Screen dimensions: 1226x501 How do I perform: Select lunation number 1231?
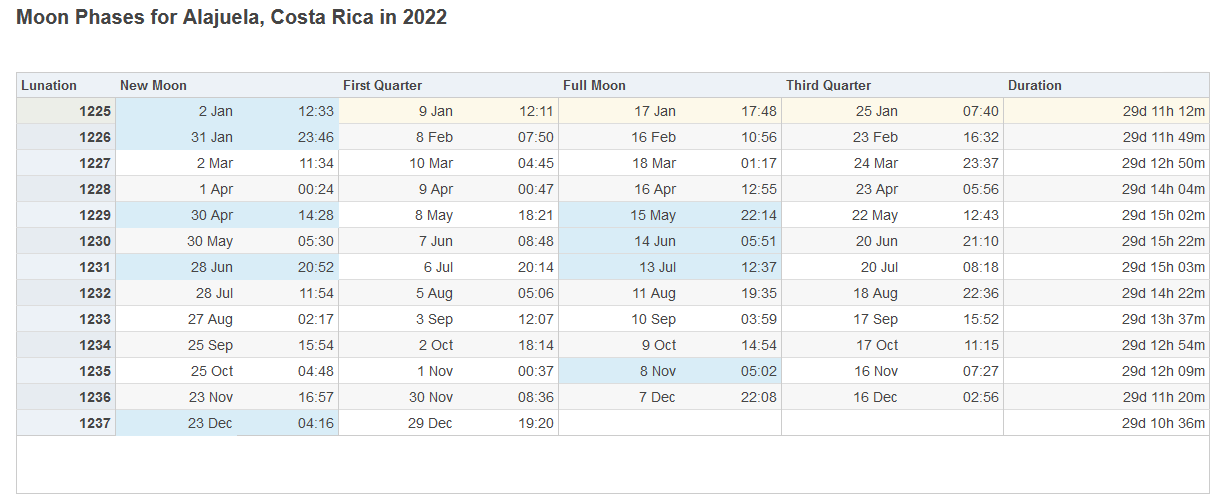95,268
